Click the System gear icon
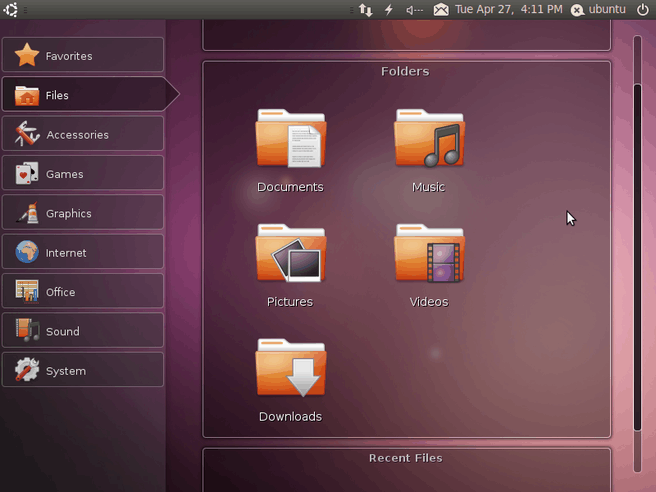The height and width of the screenshot is (492, 656). coord(27,370)
